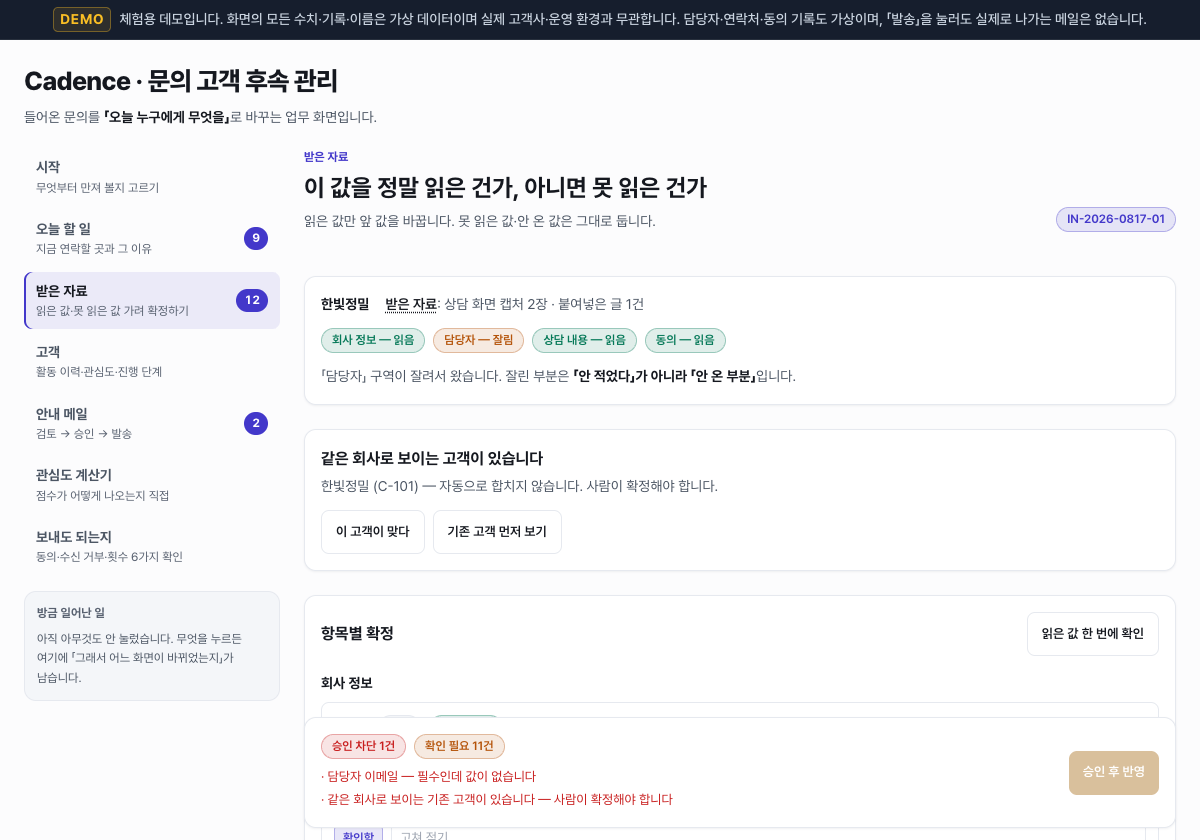Select the 받은 자료 sidebar item
The image size is (1200, 840).
click(x=152, y=300)
